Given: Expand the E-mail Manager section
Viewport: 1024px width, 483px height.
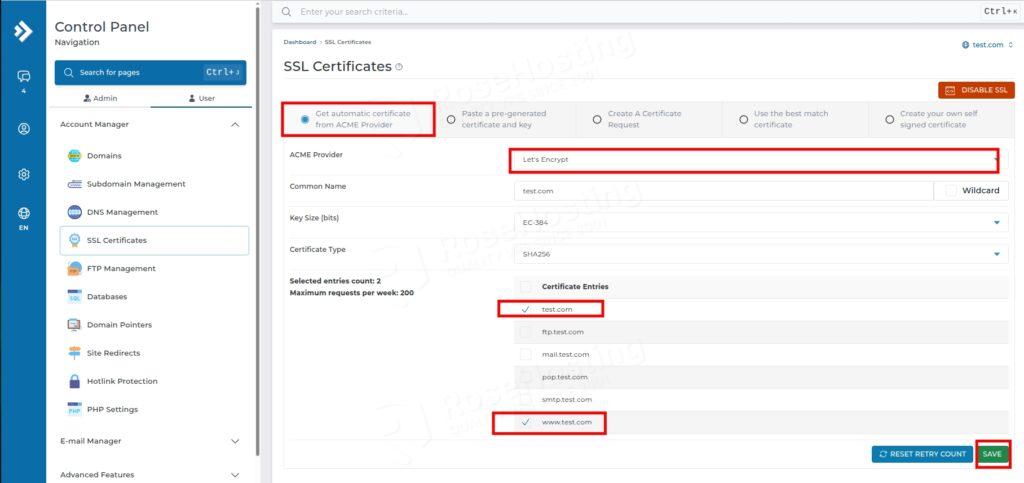Looking at the screenshot, I should click(236, 441).
